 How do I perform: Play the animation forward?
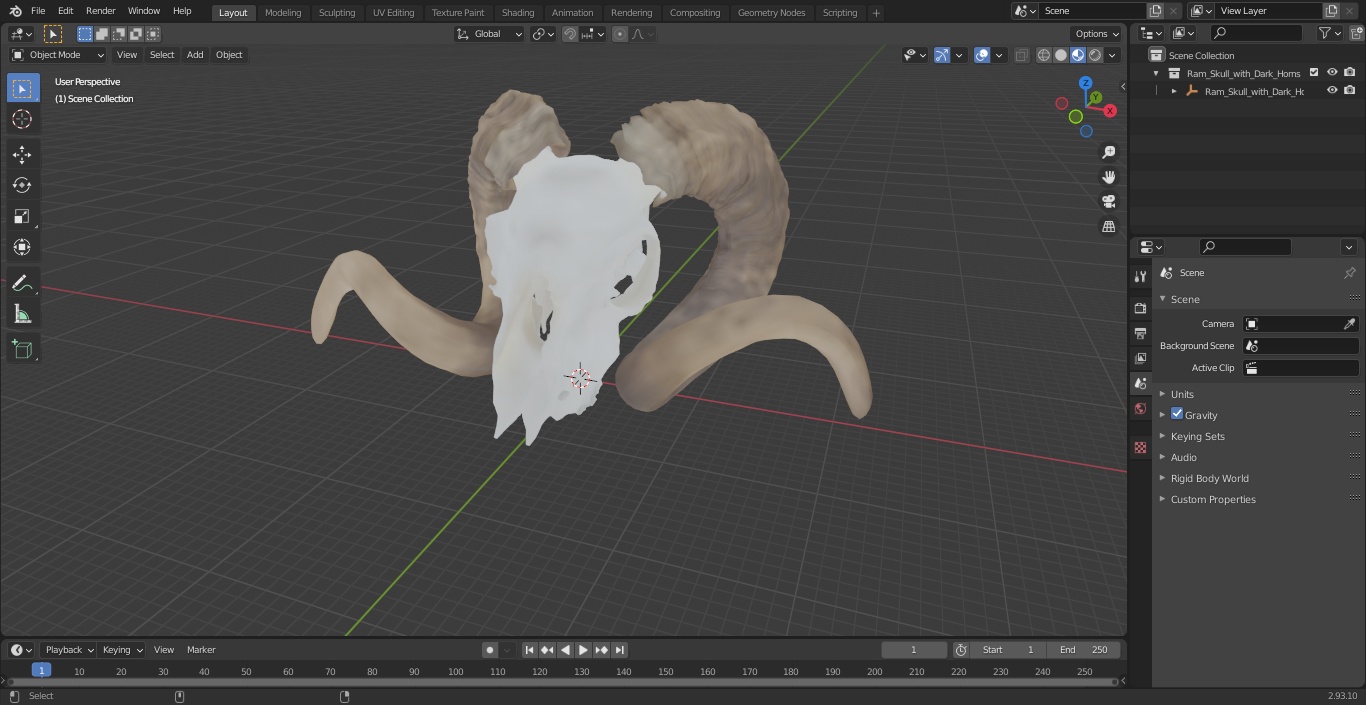pyautogui.click(x=583, y=650)
